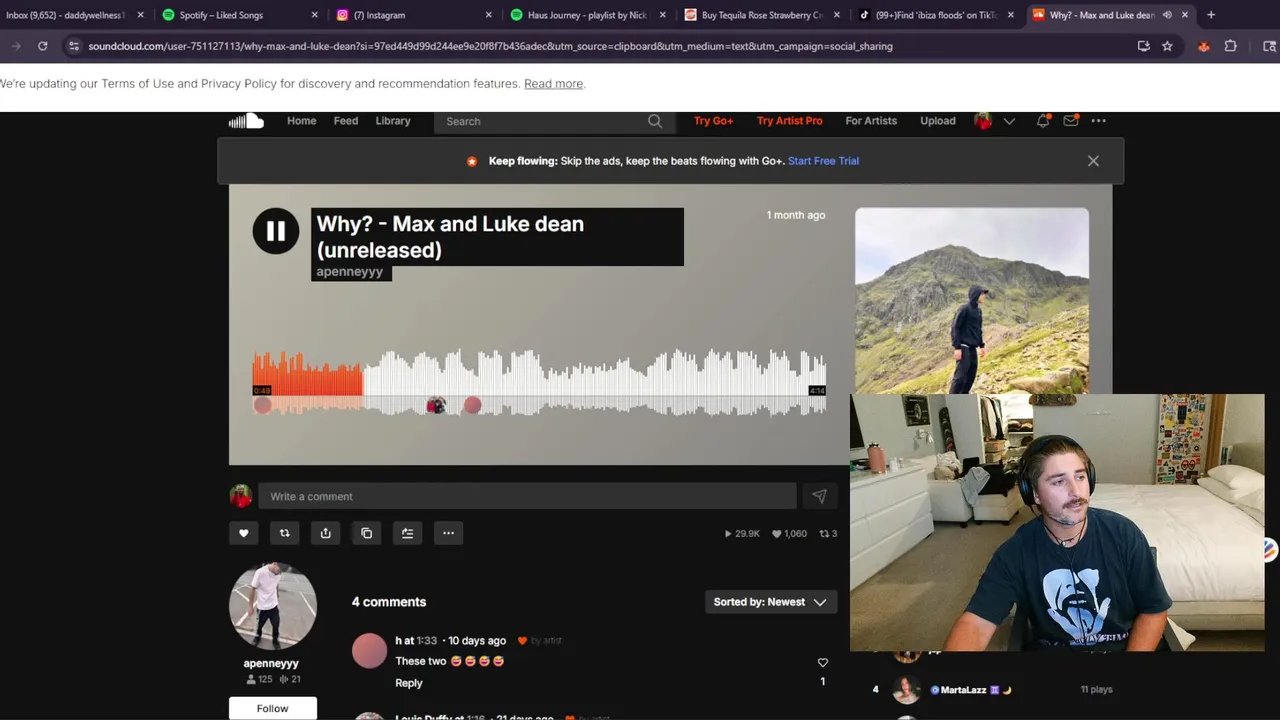
Task: Click the reposts count 3
Action: click(828, 534)
